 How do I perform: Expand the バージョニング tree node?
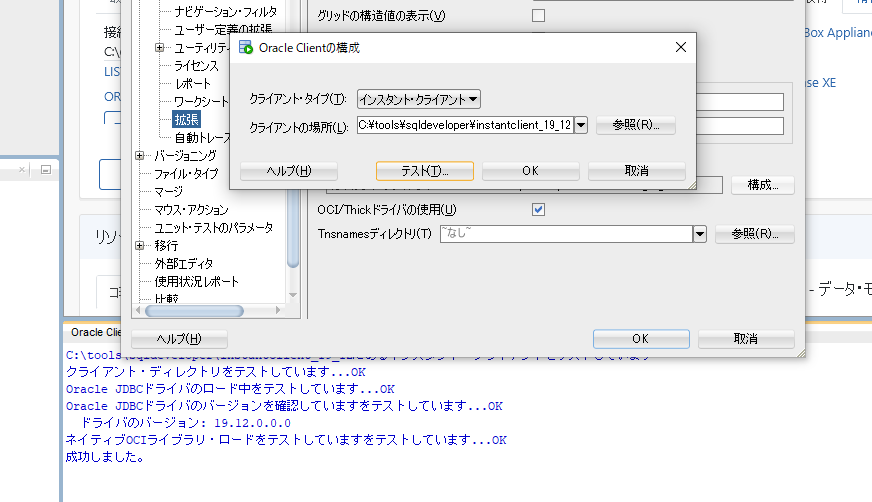coord(140,155)
